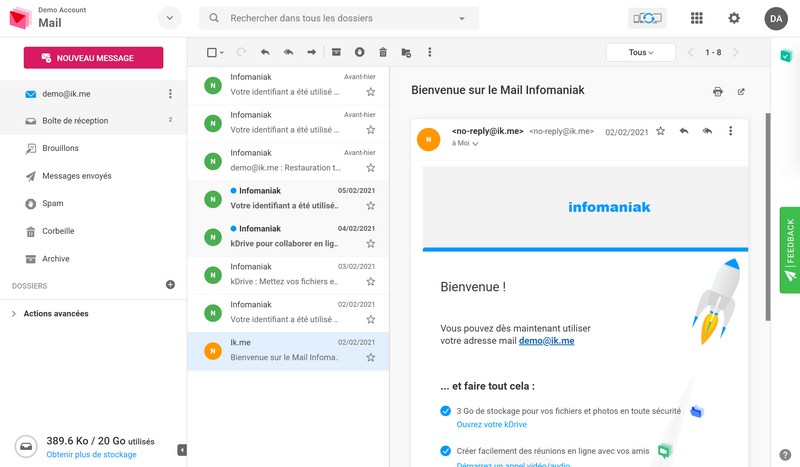Open the toolbar's three-dot more actions menu

pyautogui.click(x=430, y=52)
